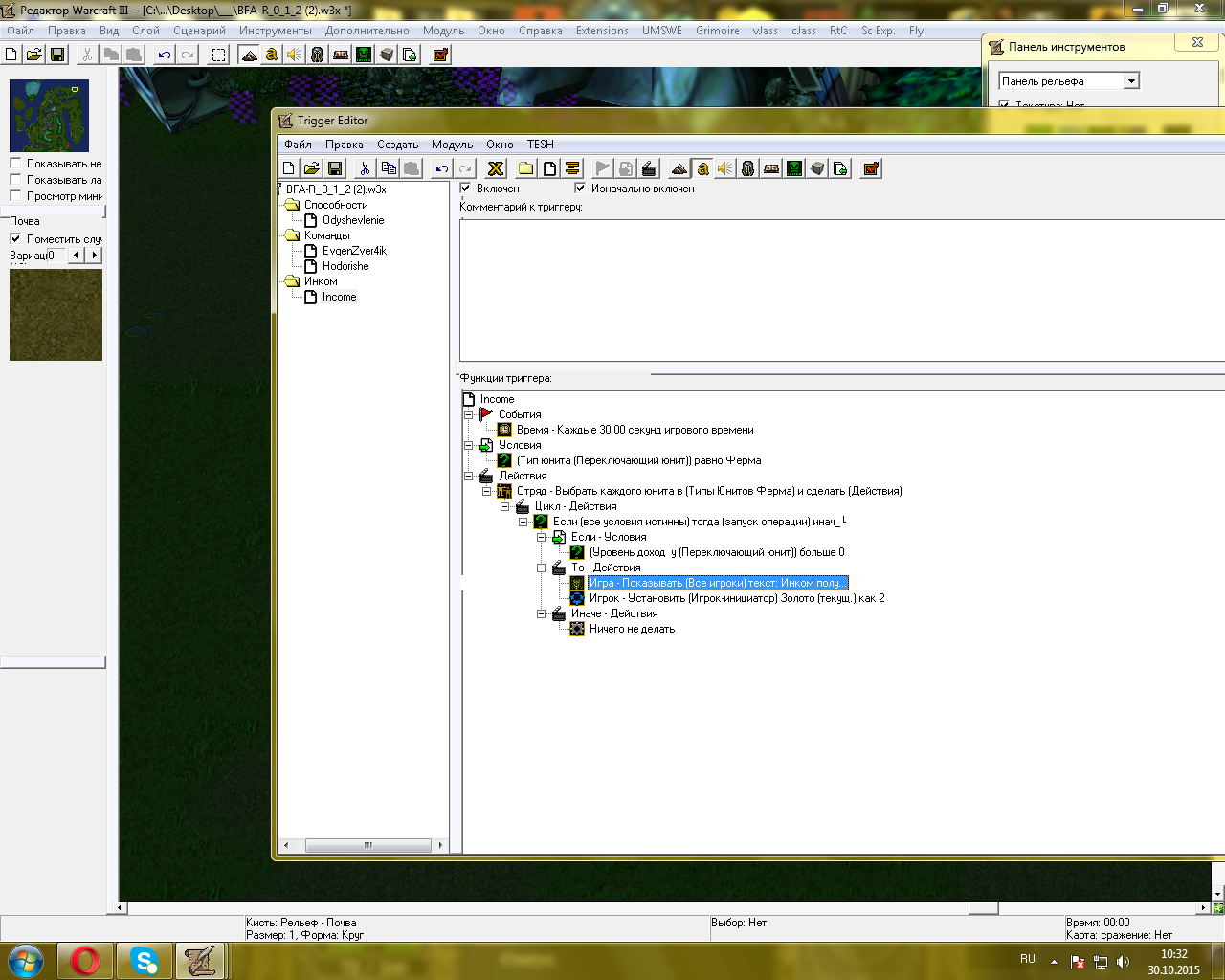Open Import Manager from Trigger Editor toolbar

840,168
